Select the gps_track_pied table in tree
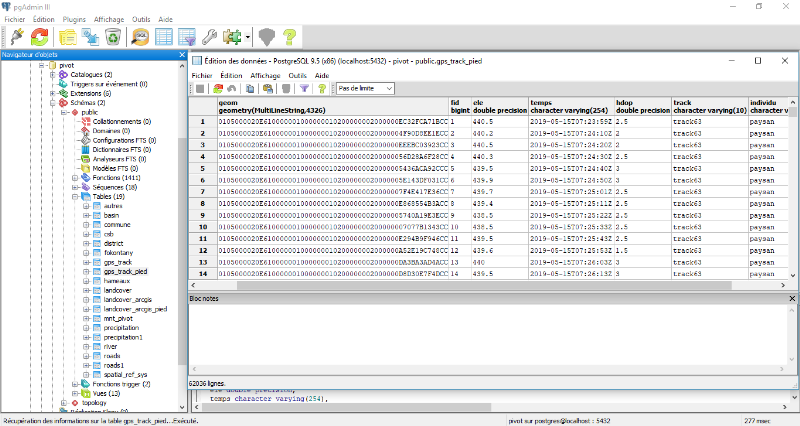The height and width of the screenshot is (426, 800). (x=124, y=271)
